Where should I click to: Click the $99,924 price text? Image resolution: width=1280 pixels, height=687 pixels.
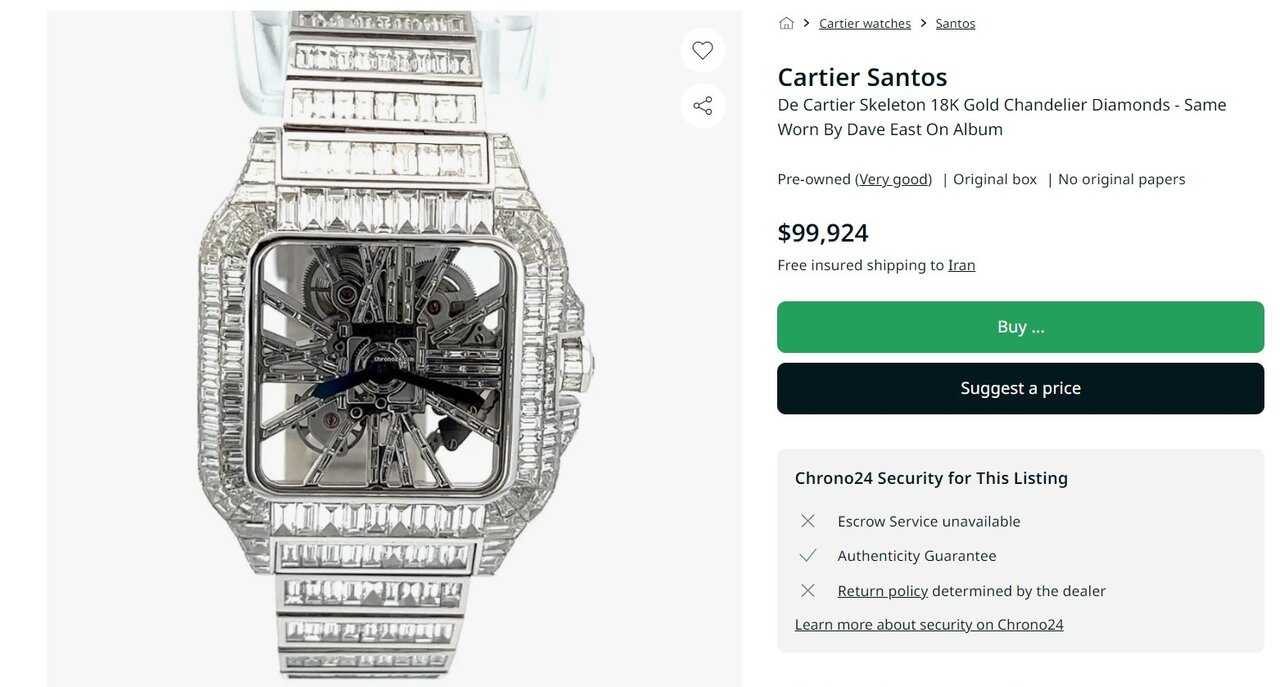823,233
